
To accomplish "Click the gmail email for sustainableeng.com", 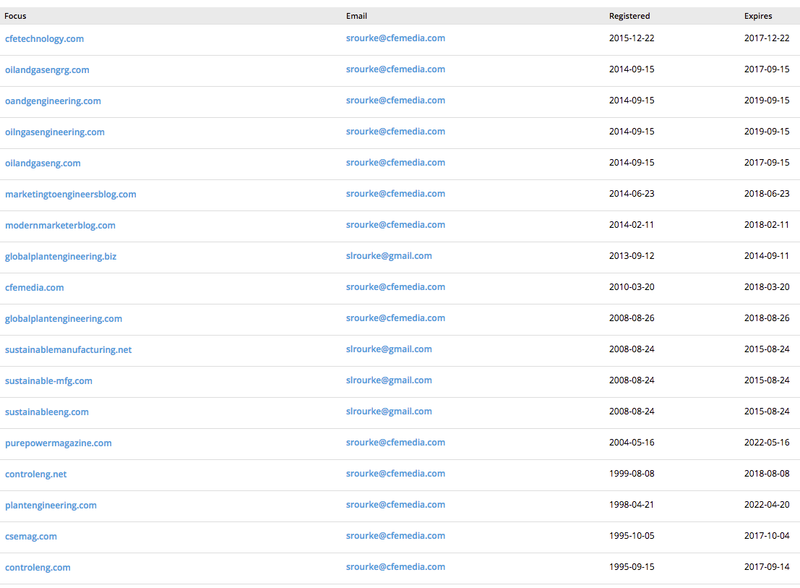I will (x=389, y=412).
